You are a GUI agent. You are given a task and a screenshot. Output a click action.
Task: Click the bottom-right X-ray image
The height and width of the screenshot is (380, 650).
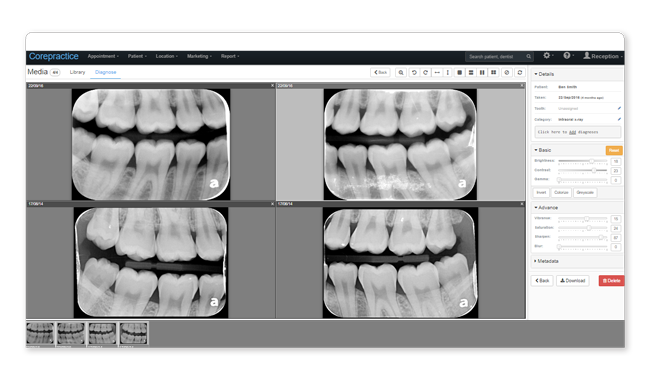coord(400,263)
